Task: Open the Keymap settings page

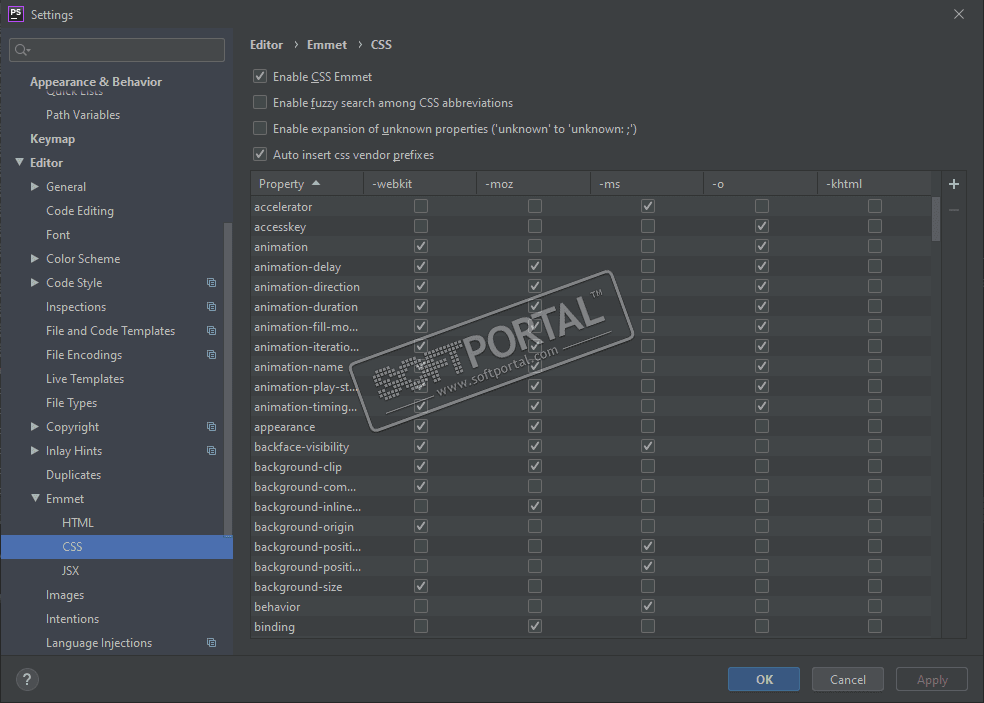Action: click(53, 139)
